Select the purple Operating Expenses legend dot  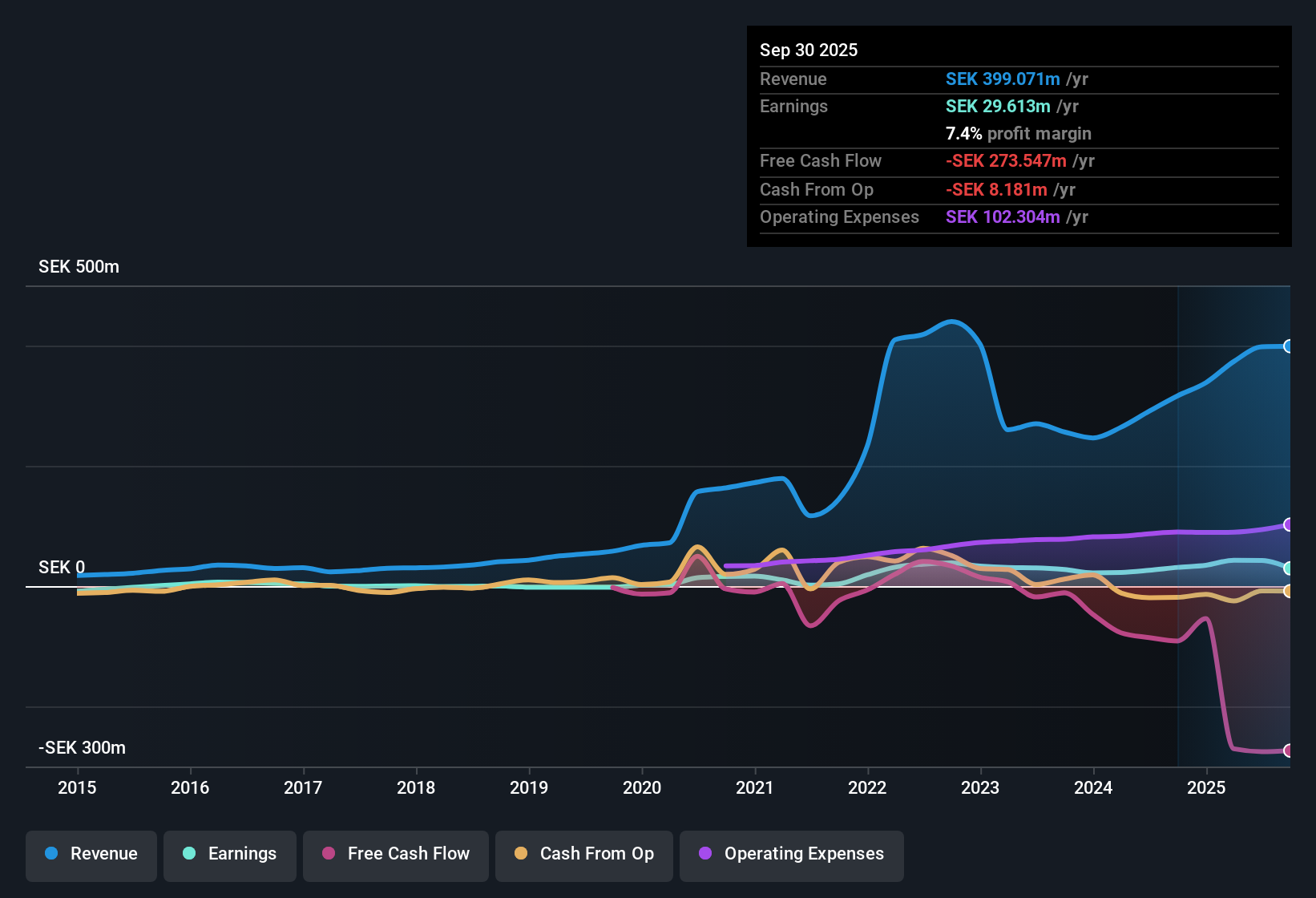click(704, 854)
